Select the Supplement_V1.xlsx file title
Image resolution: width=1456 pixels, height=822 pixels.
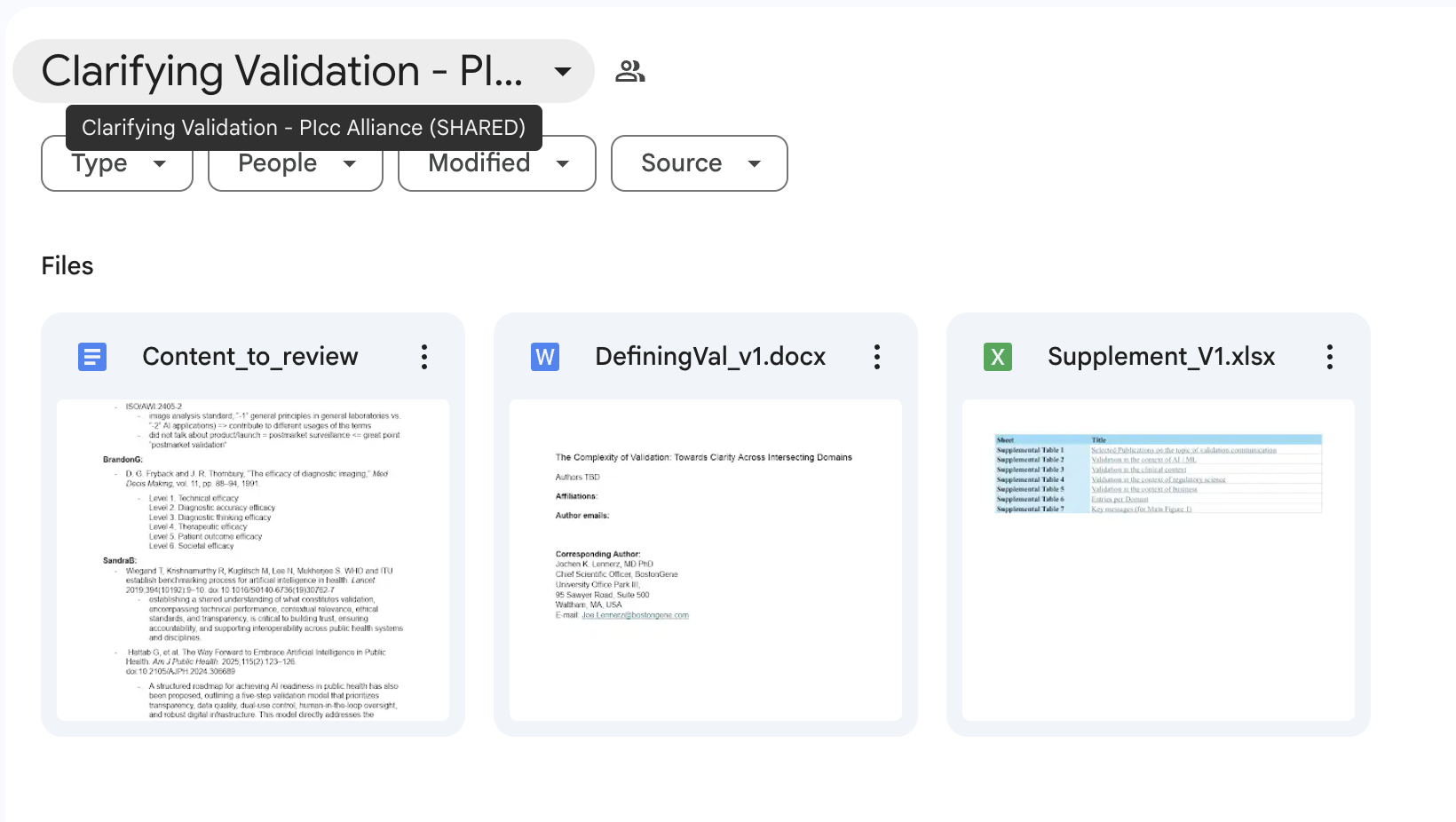[x=1161, y=356]
